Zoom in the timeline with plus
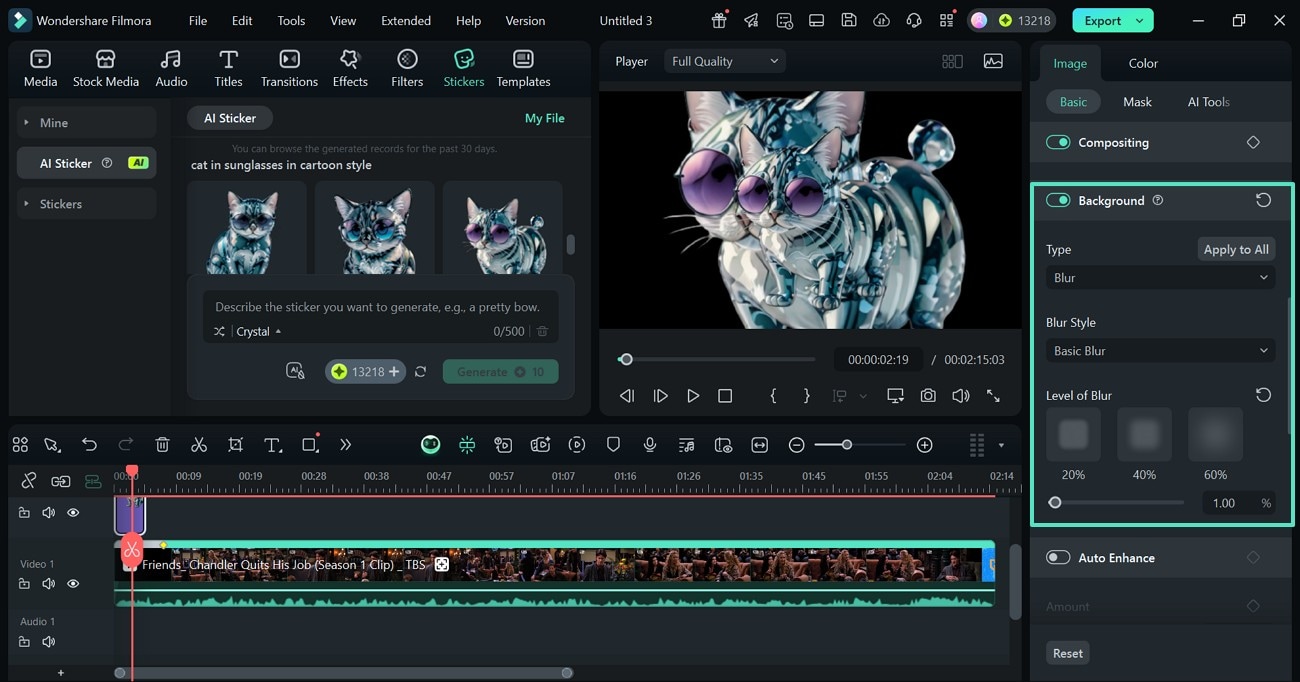Viewport: 1300px width, 682px height. 925,445
